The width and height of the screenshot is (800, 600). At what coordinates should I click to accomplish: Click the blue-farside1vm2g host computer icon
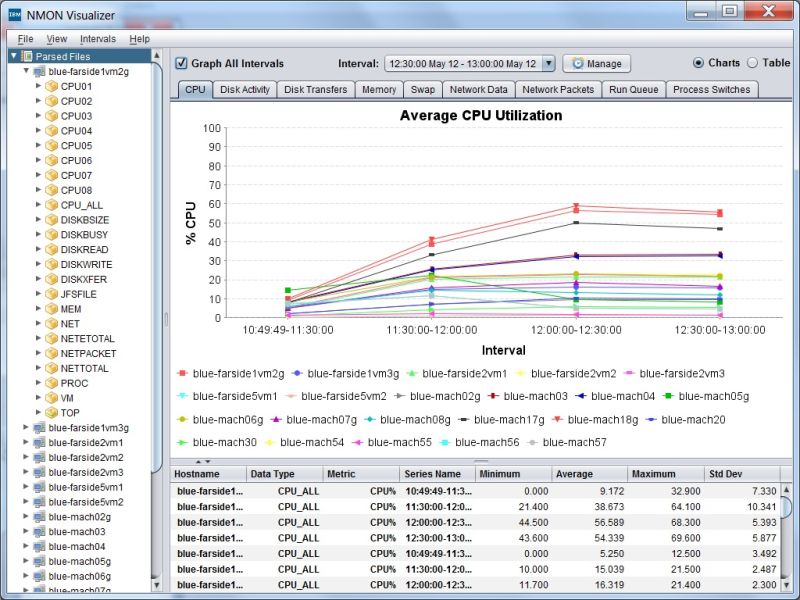pyautogui.click(x=39, y=71)
